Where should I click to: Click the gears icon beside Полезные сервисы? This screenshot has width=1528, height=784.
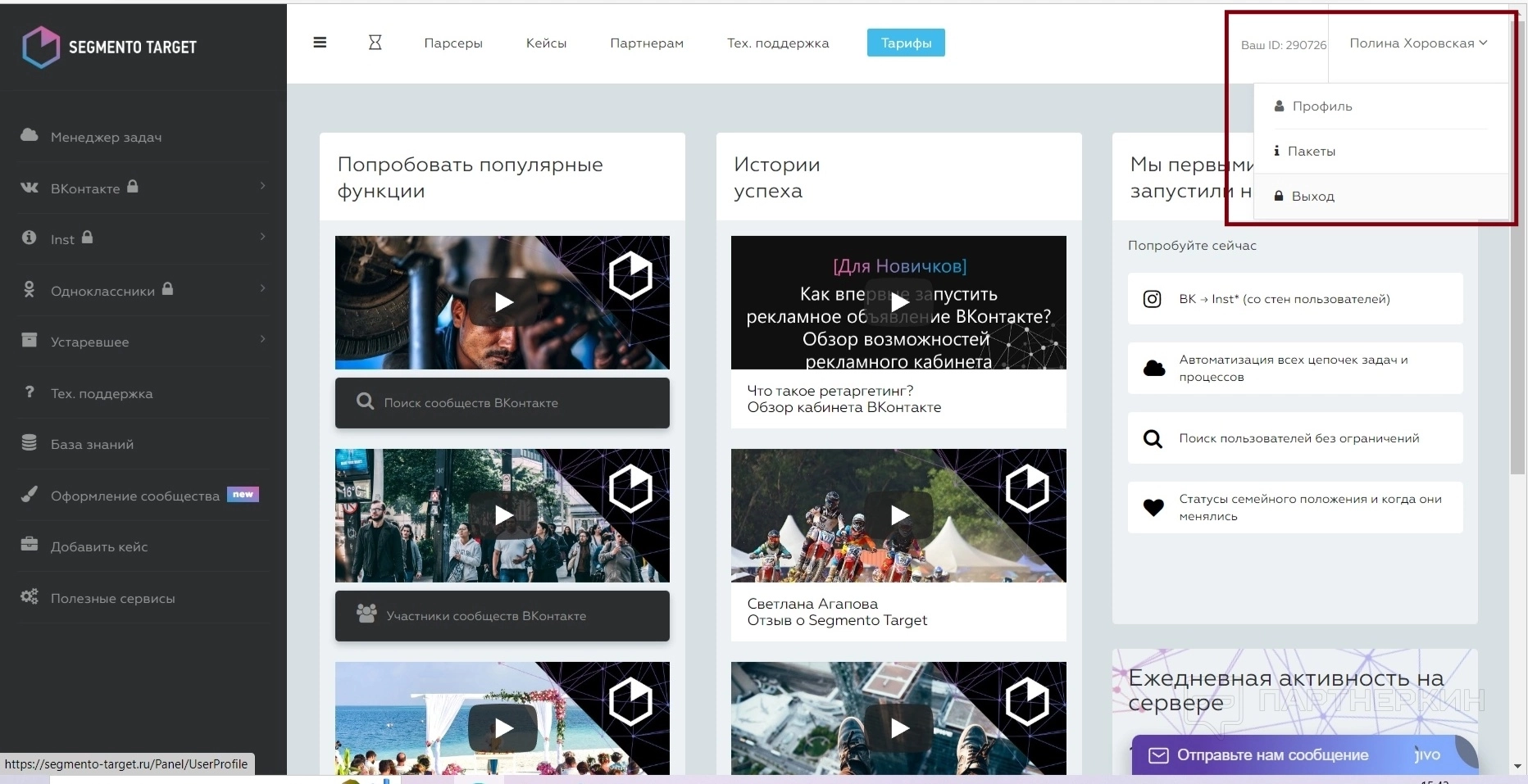(x=30, y=596)
